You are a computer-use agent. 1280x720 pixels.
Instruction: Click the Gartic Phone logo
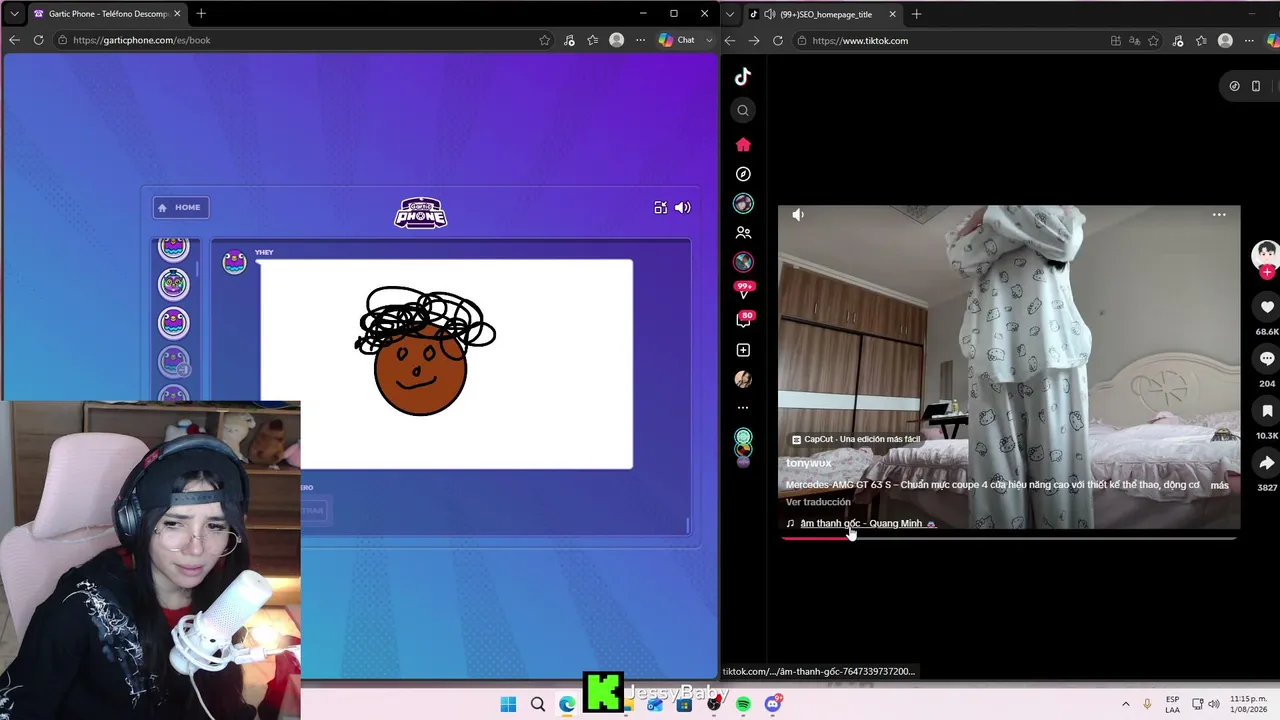421,212
